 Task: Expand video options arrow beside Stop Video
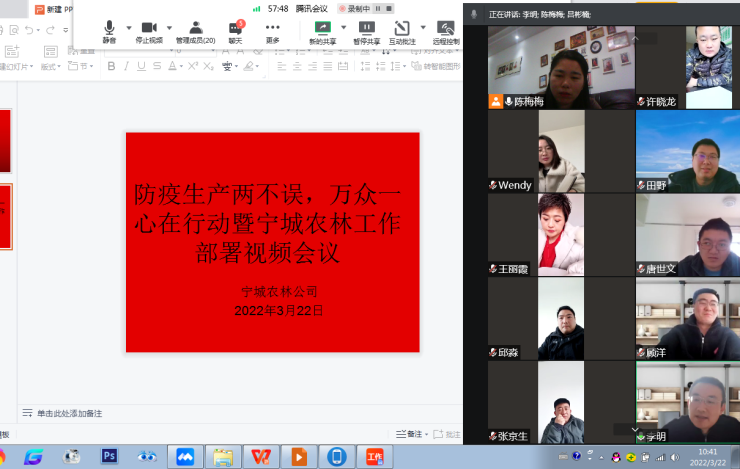tap(169, 28)
